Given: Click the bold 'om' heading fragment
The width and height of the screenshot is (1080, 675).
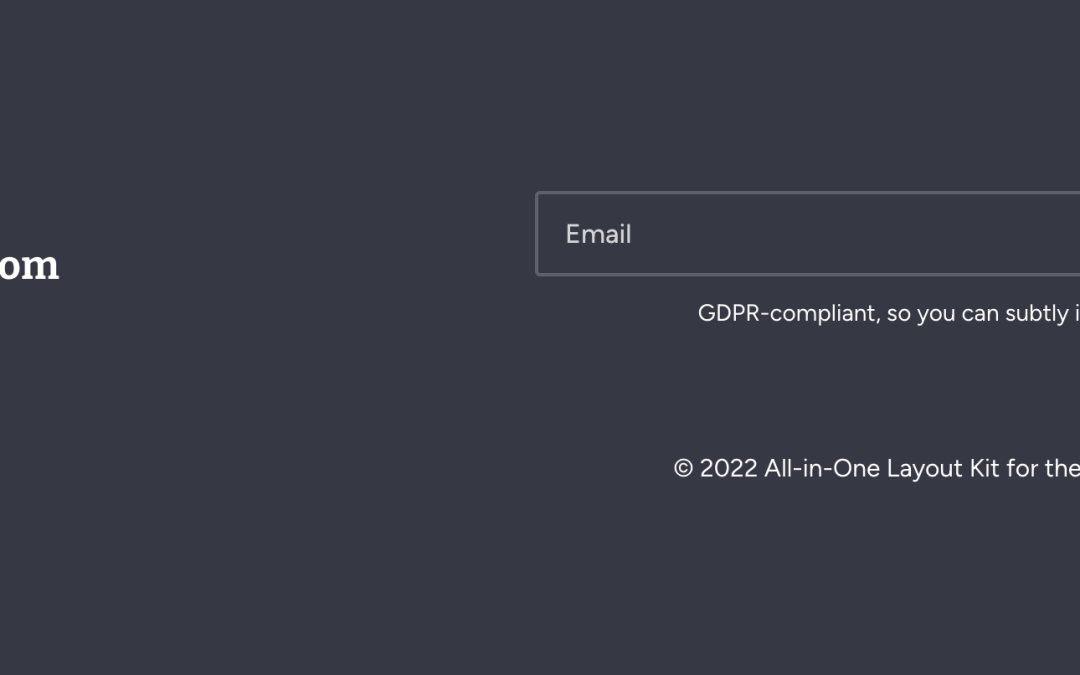Looking at the screenshot, I should [30, 266].
